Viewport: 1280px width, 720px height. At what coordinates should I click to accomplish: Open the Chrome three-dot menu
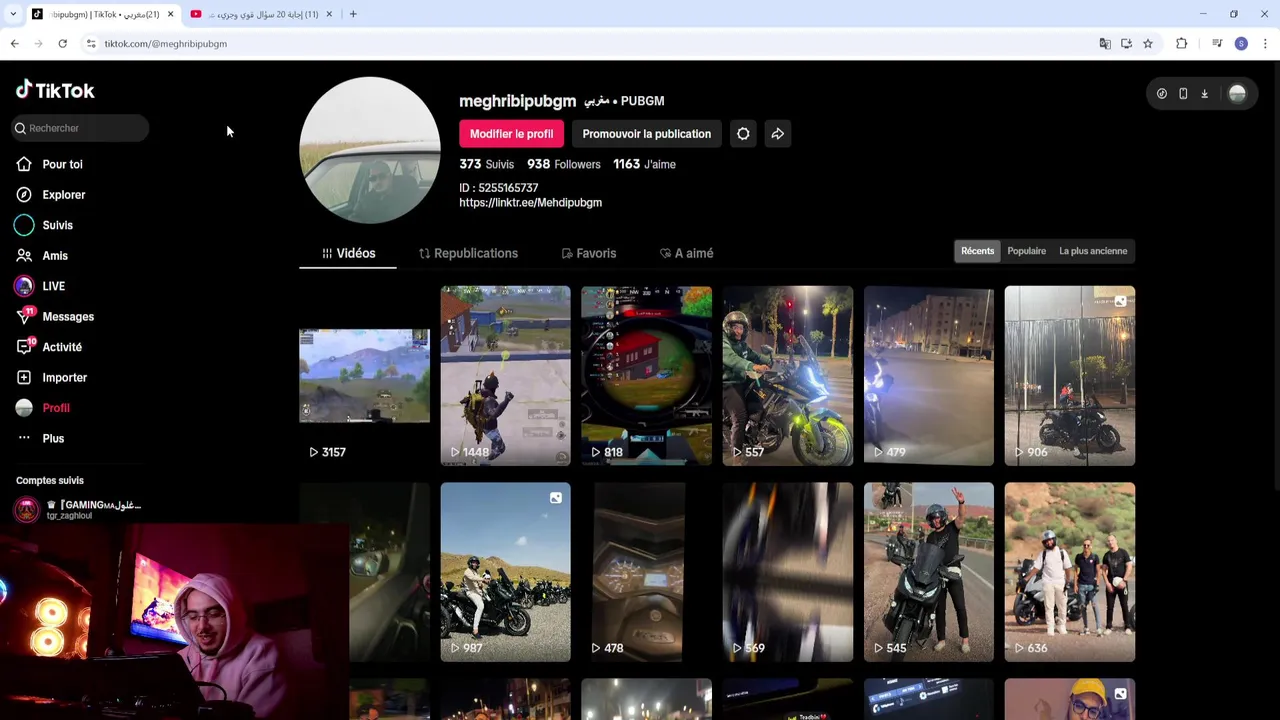pos(1265,44)
